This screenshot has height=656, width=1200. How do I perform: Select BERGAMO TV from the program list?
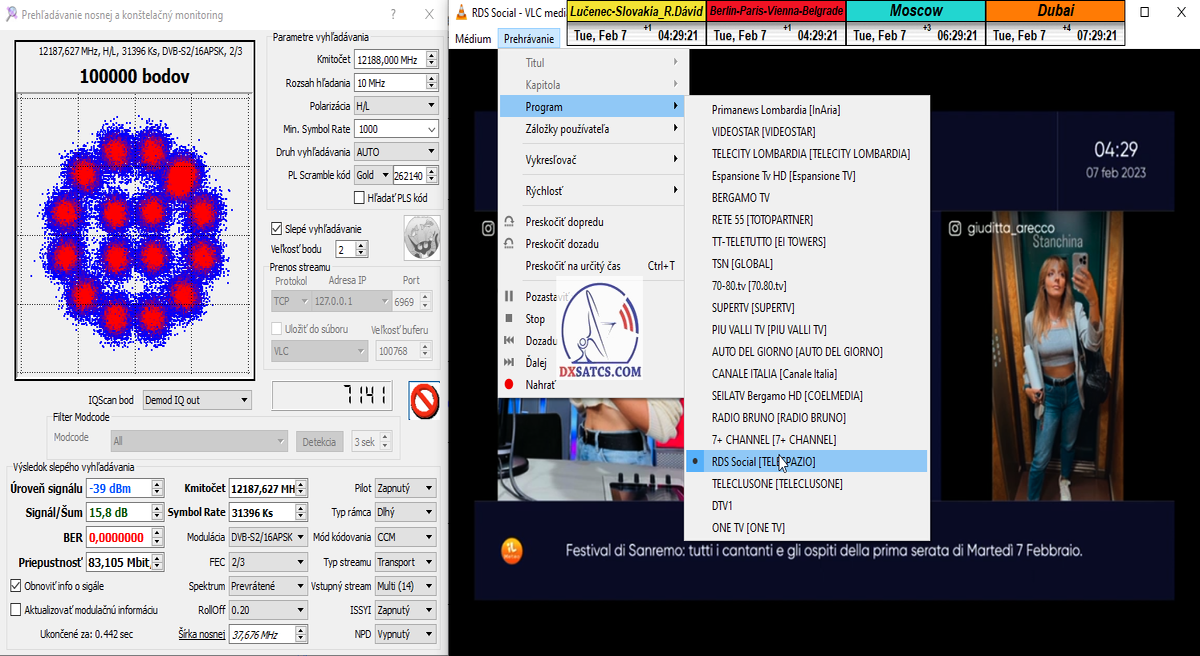pos(740,198)
